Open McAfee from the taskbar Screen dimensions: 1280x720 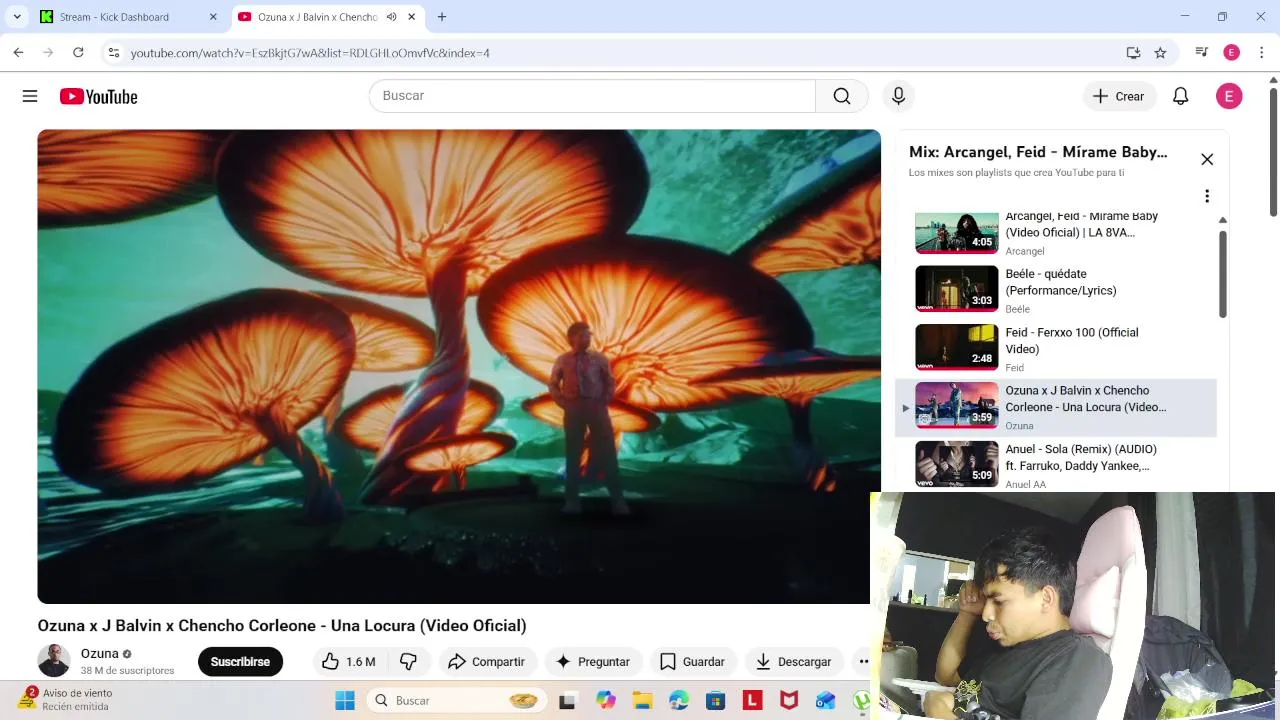click(x=789, y=701)
